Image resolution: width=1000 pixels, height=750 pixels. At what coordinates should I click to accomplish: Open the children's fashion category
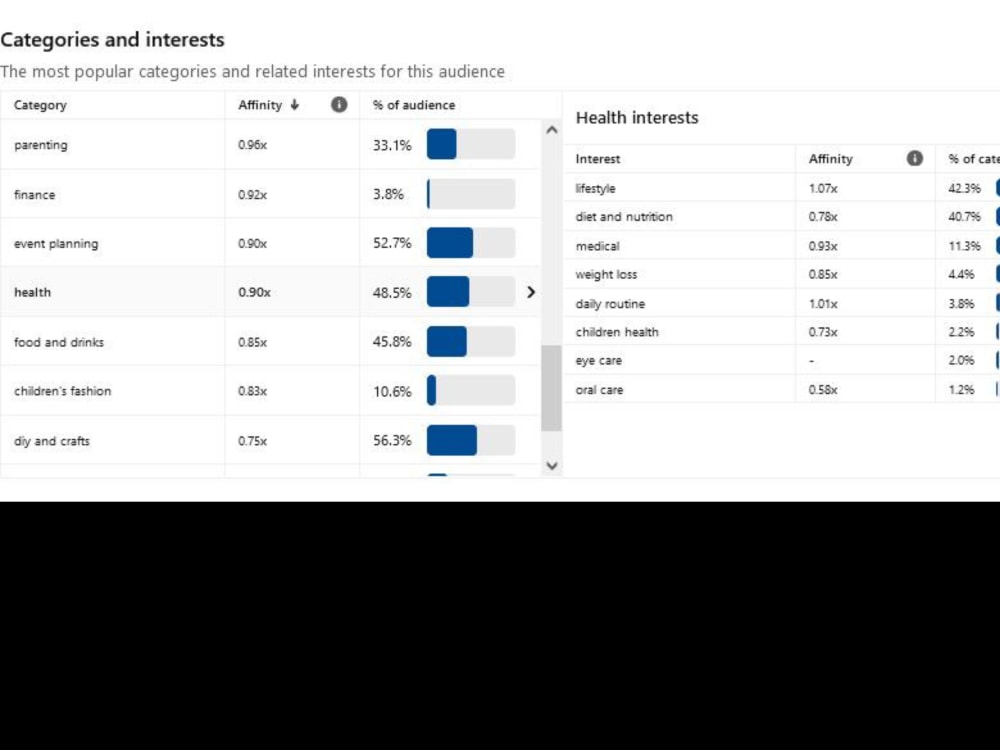click(270, 391)
